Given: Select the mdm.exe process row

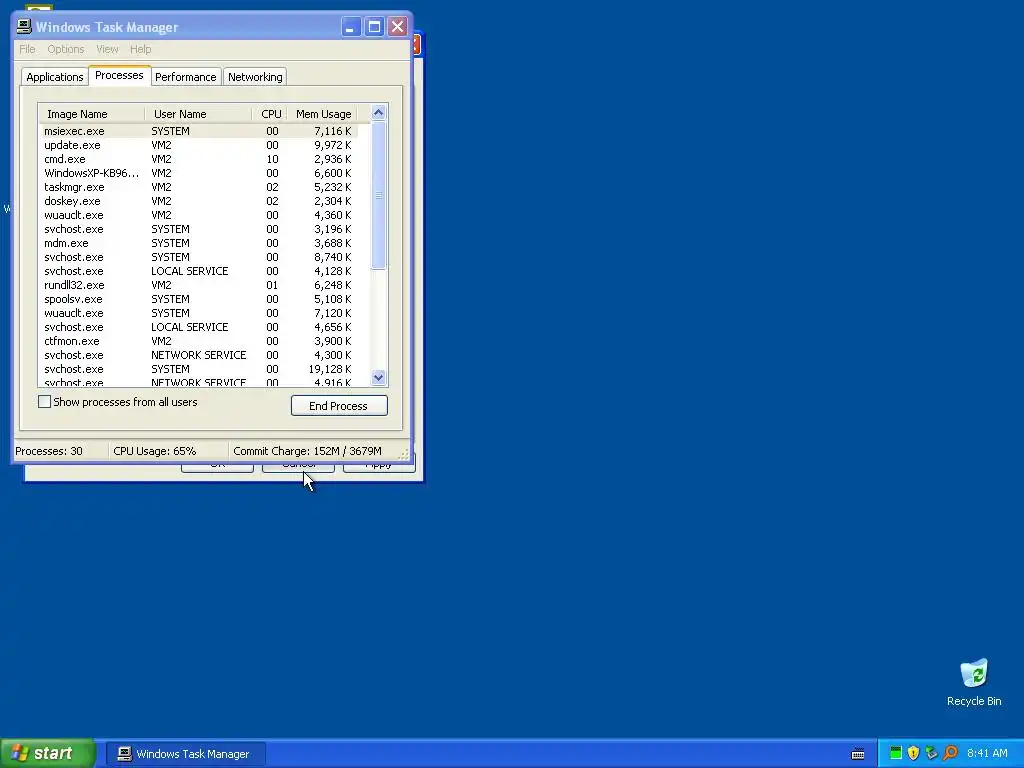Looking at the screenshot, I should (x=199, y=243).
